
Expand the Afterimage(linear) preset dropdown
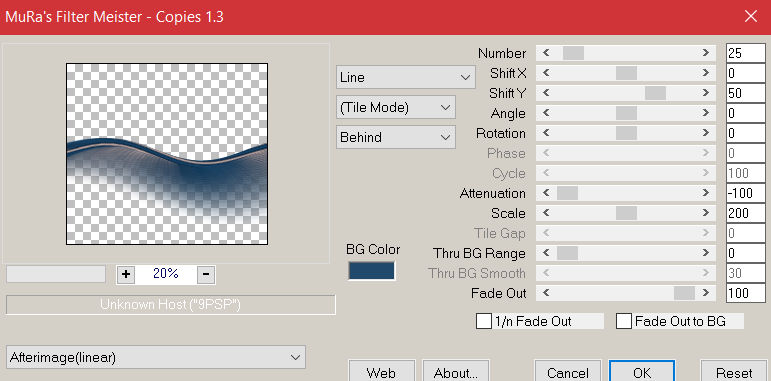tap(156, 357)
